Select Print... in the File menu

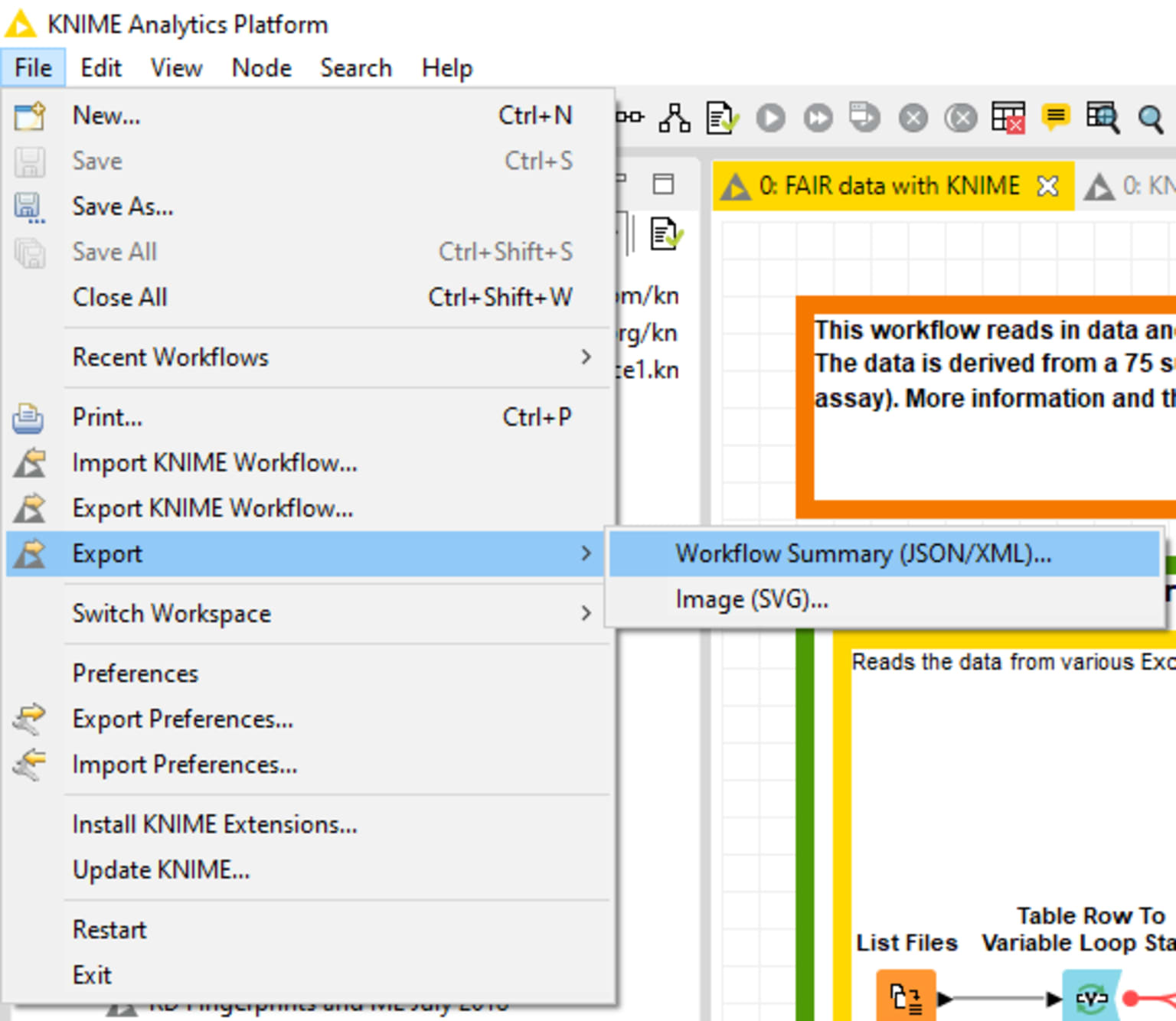coord(309,417)
